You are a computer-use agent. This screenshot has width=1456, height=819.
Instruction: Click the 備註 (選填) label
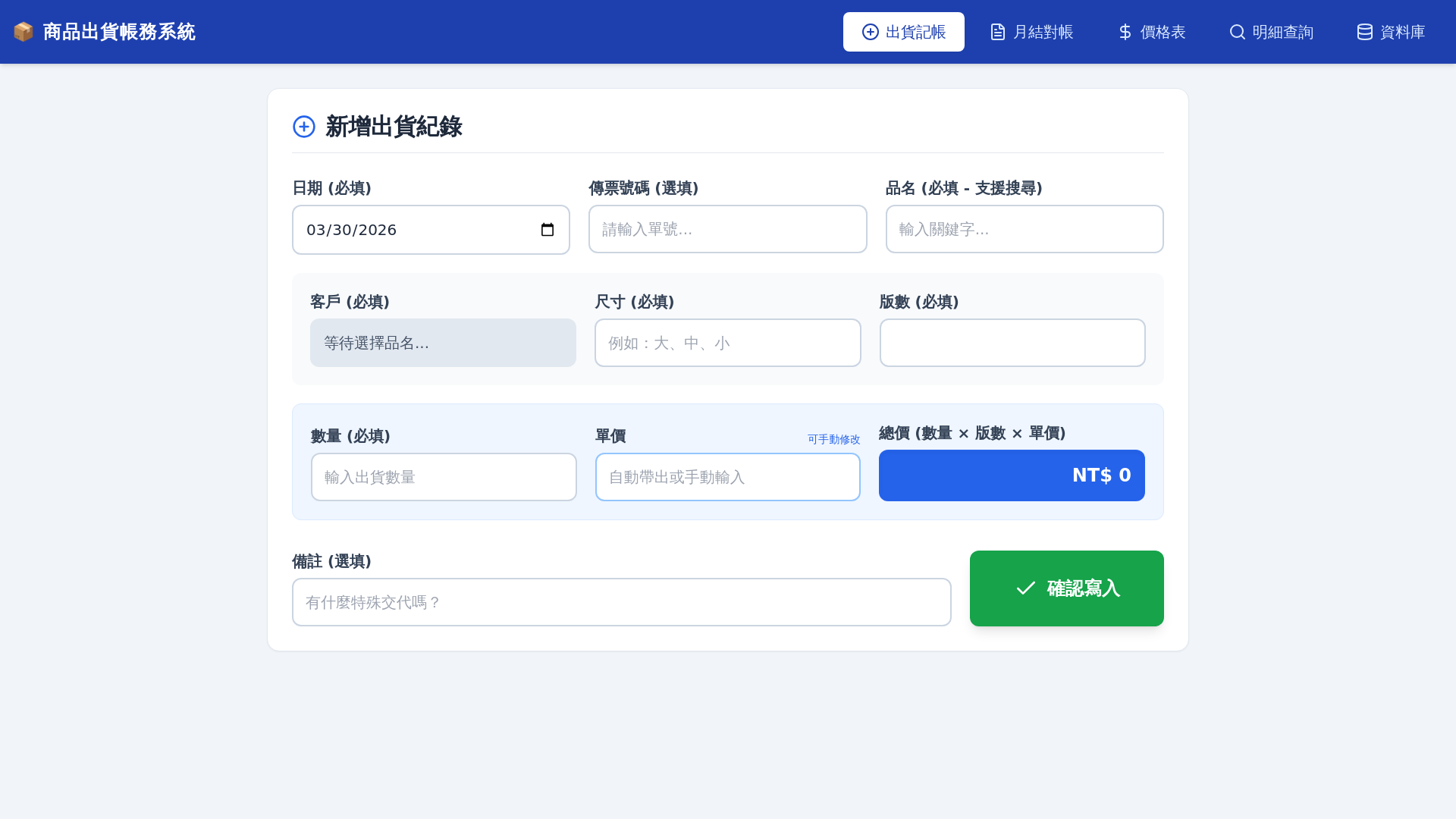click(x=331, y=561)
